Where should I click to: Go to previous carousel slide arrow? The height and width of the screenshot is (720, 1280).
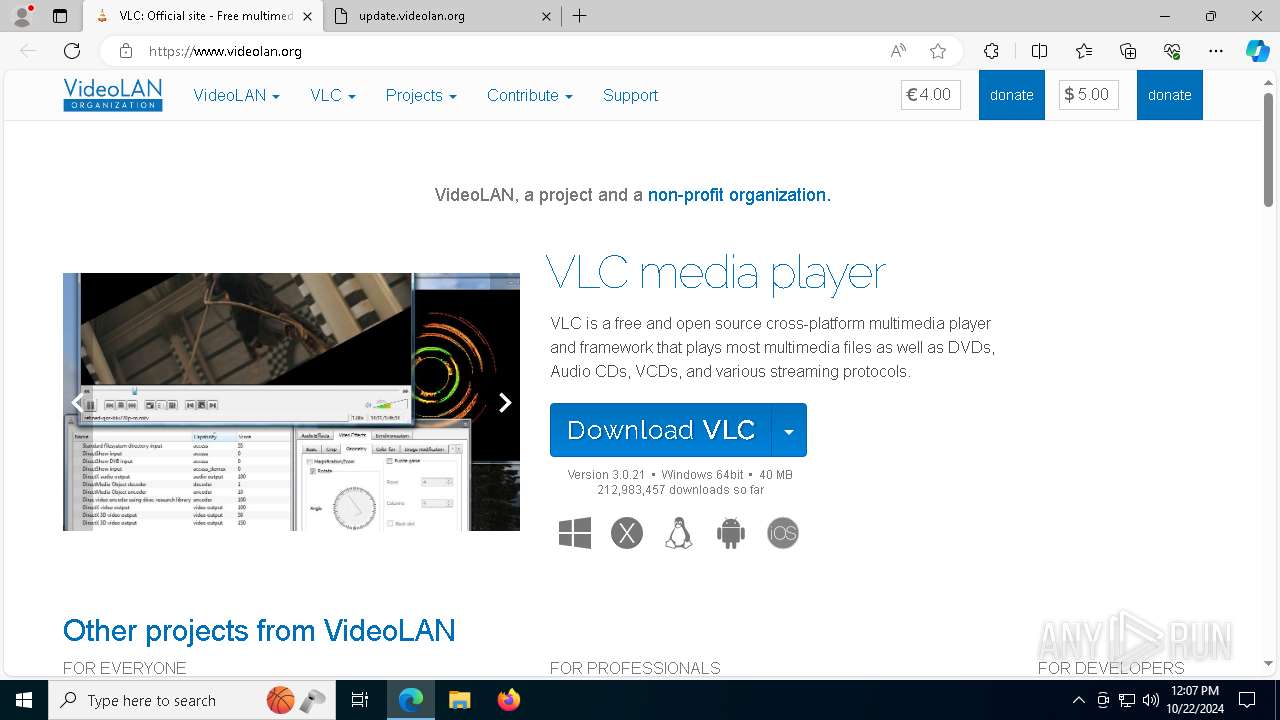pyautogui.click(x=77, y=402)
